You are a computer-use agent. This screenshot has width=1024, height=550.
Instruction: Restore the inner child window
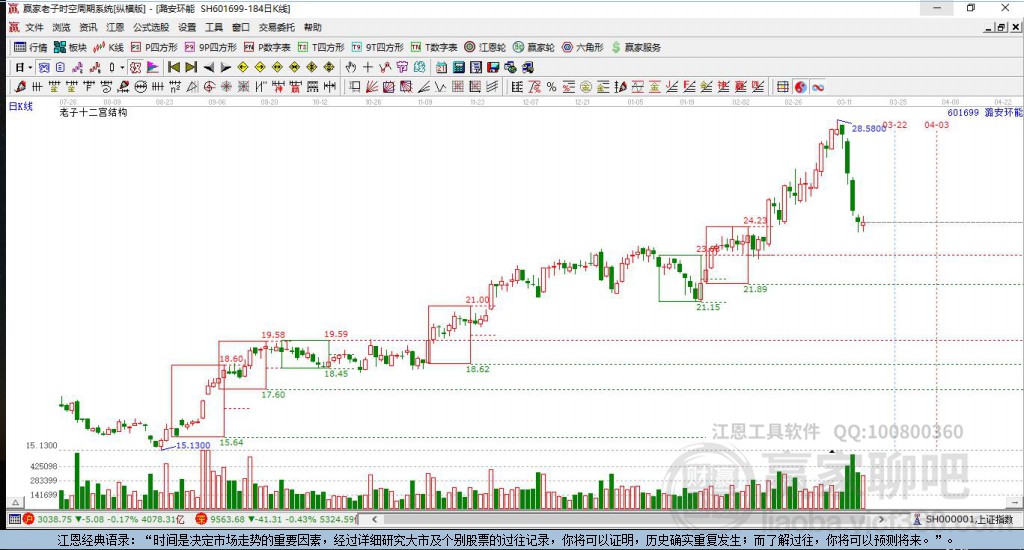click(x=1001, y=27)
